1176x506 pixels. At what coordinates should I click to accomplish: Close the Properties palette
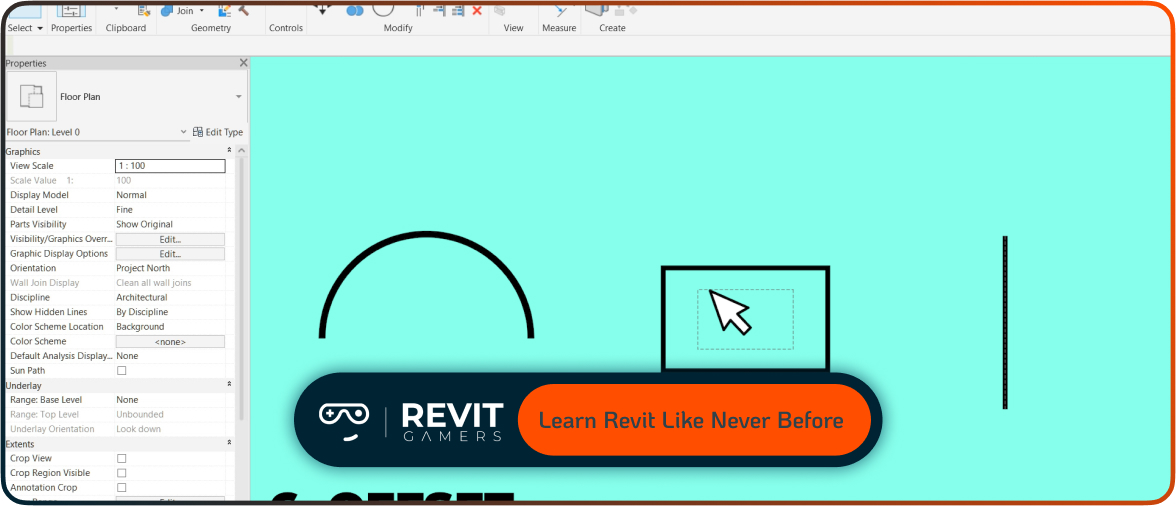click(243, 64)
